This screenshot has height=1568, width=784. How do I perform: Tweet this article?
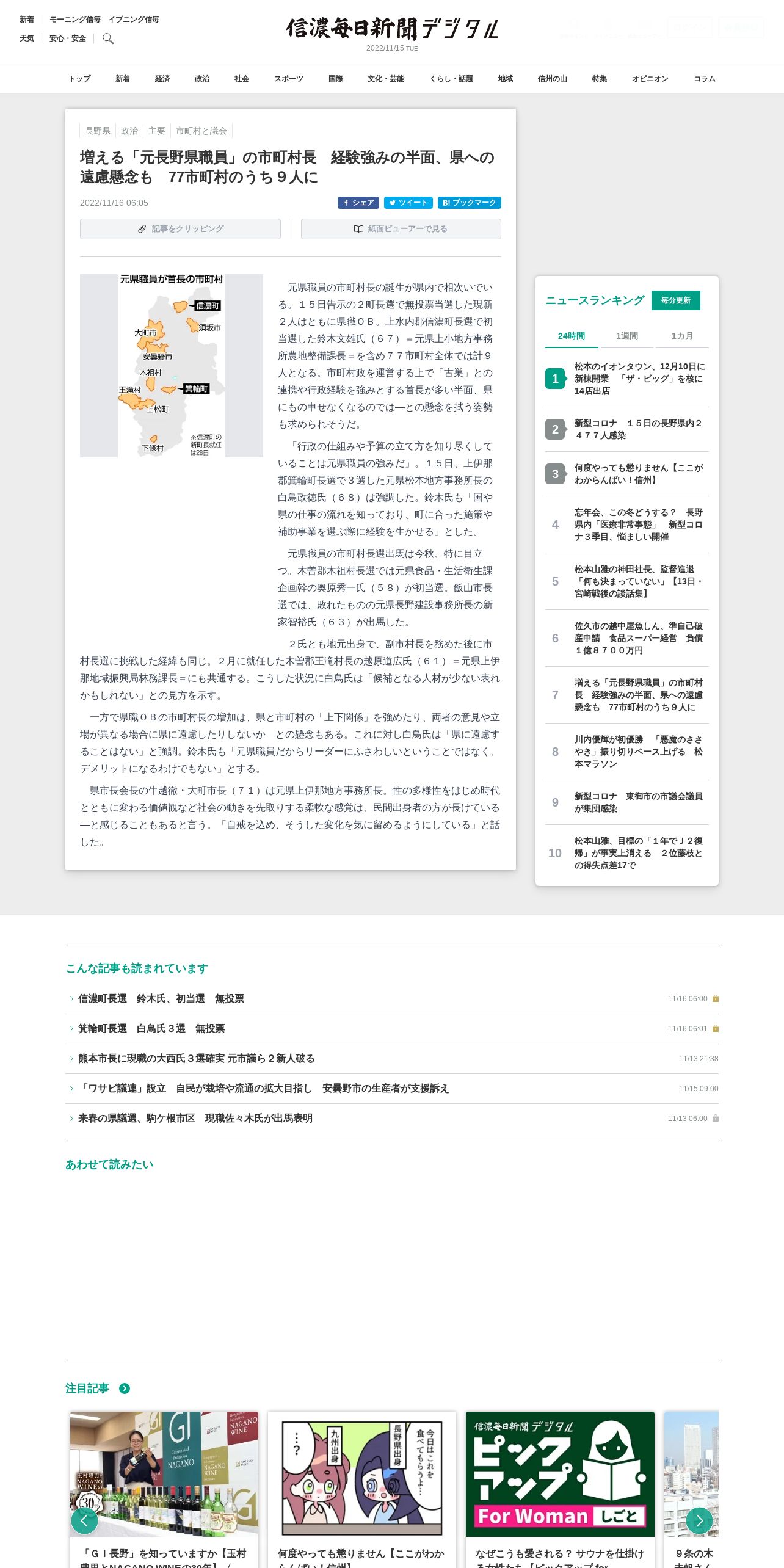pyautogui.click(x=408, y=203)
